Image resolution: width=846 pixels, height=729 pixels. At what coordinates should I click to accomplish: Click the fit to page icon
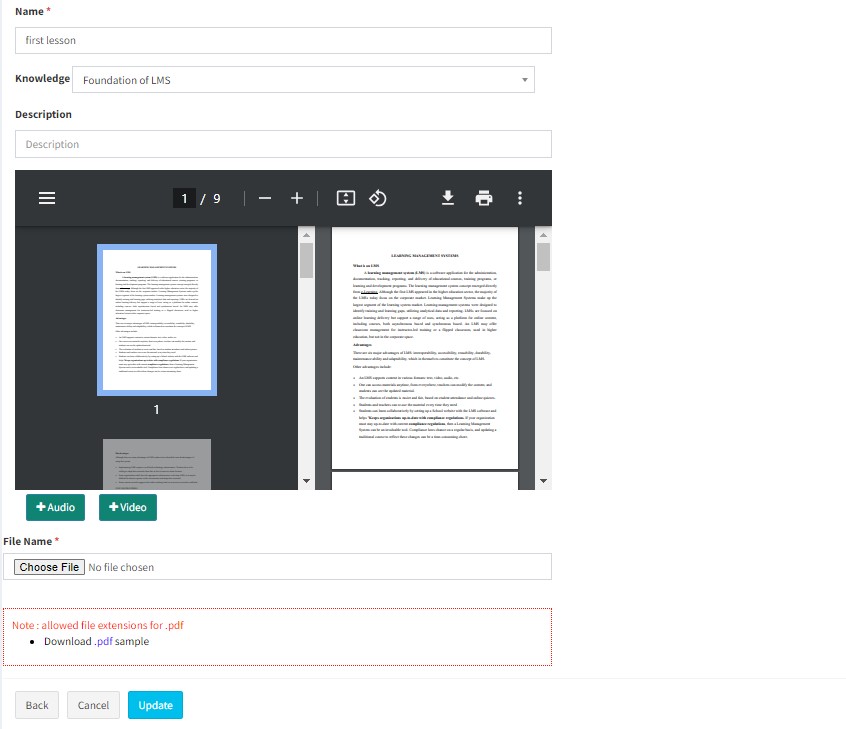[346, 198]
